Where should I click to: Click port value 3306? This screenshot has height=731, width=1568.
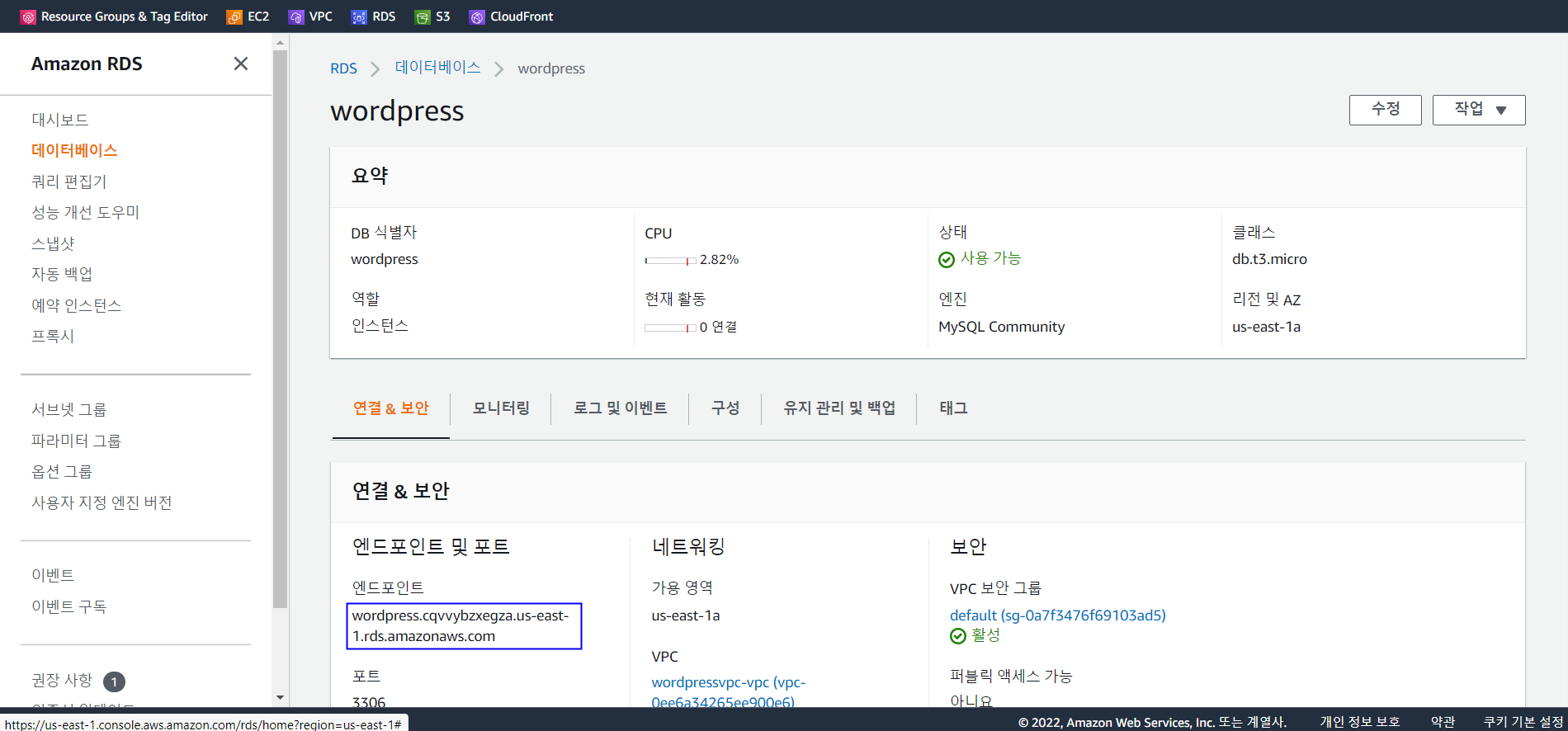369,703
